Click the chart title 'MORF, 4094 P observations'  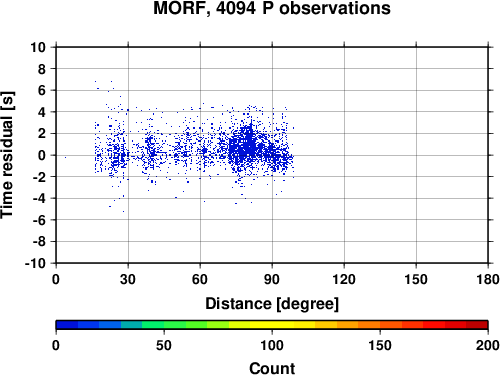pyautogui.click(x=272, y=8)
